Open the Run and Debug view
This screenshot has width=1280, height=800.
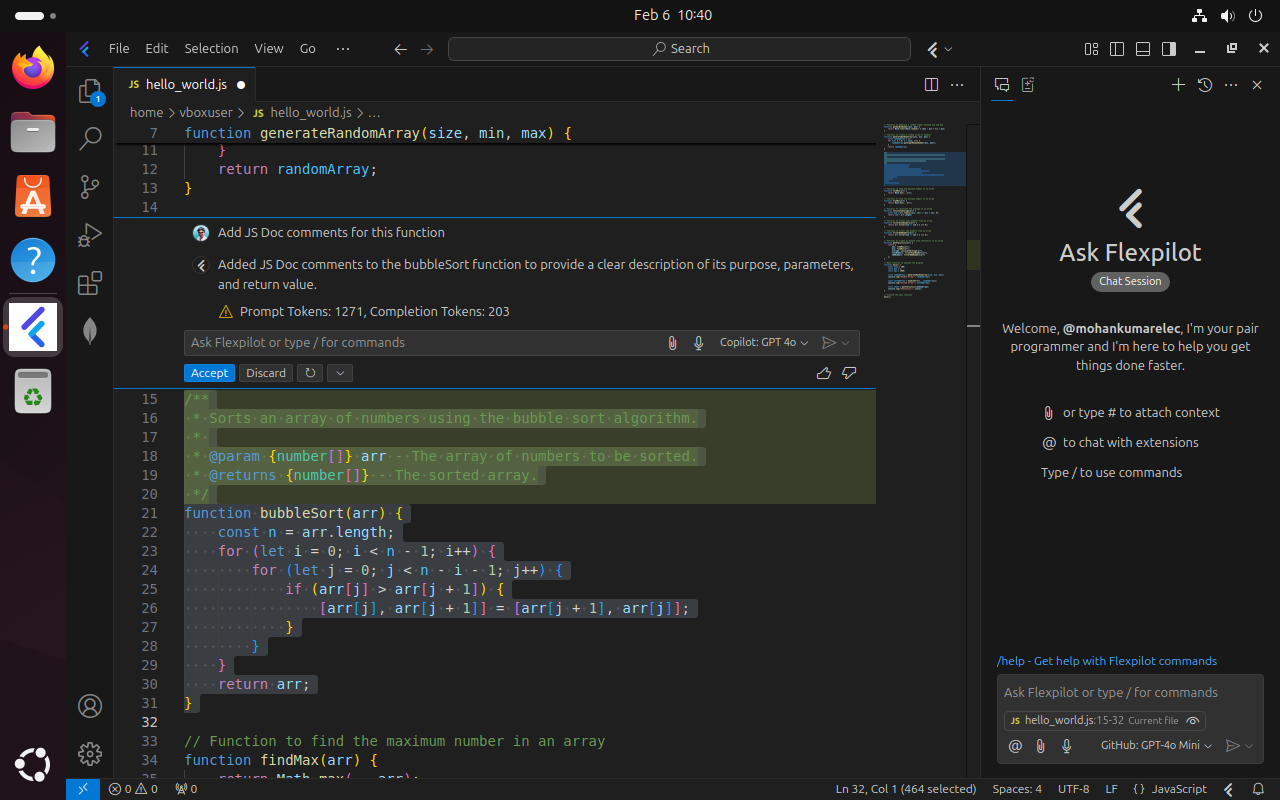(90, 235)
